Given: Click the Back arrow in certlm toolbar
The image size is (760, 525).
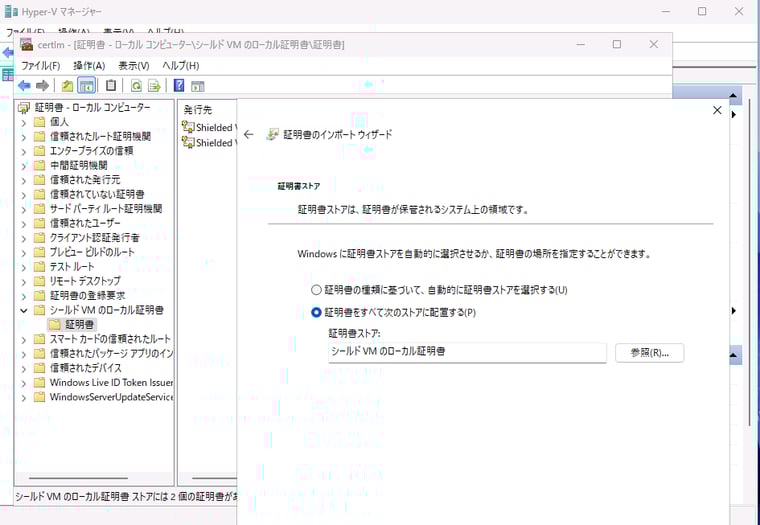Looking at the screenshot, I should click(x=24, y=86).
